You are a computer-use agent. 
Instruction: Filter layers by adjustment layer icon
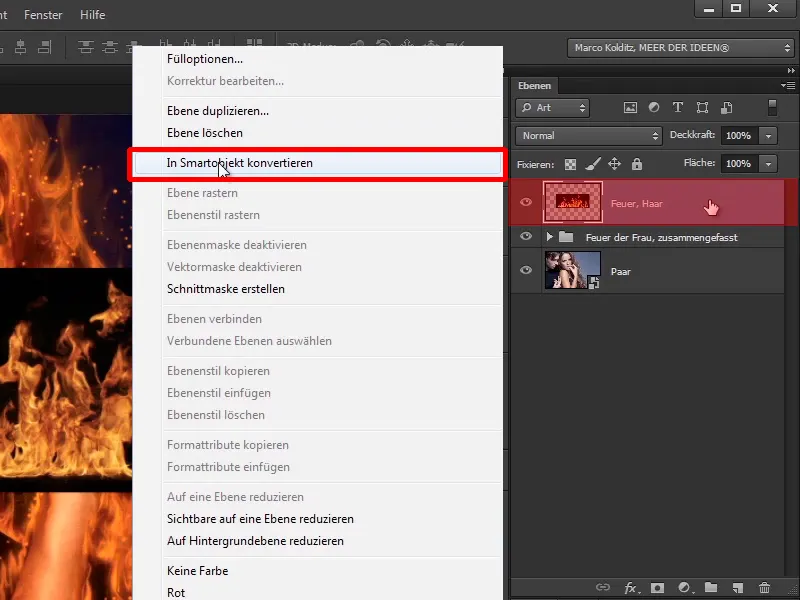click(654, 108)
